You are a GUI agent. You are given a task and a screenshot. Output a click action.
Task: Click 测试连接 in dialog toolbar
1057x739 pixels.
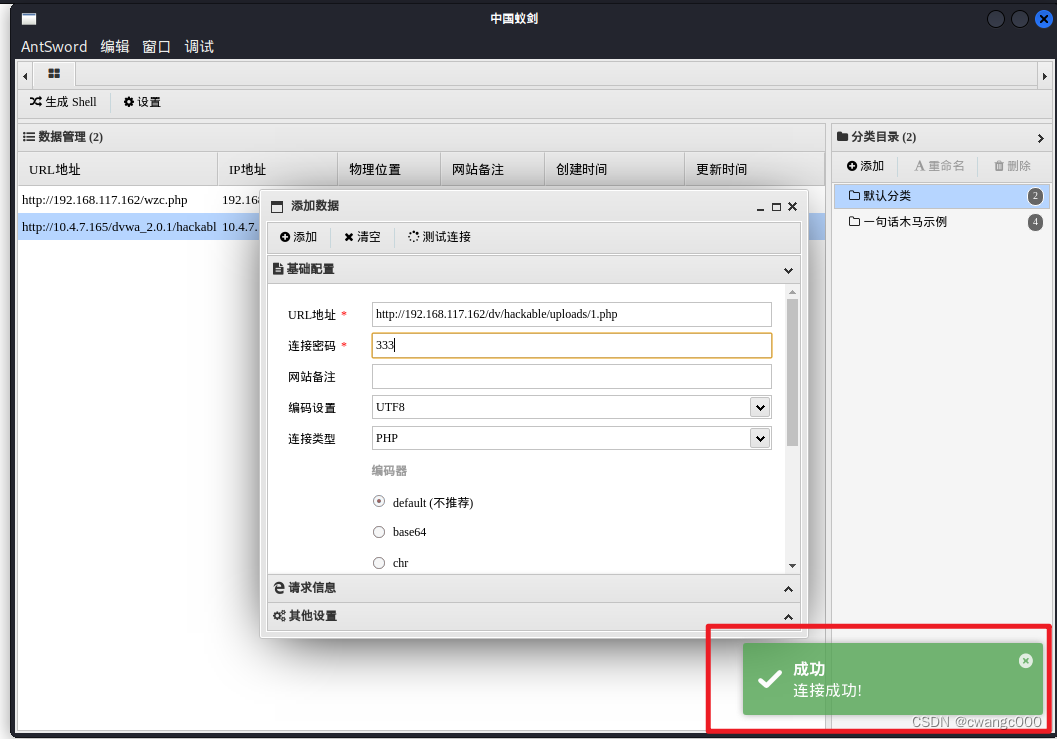(x=440, y=237)
